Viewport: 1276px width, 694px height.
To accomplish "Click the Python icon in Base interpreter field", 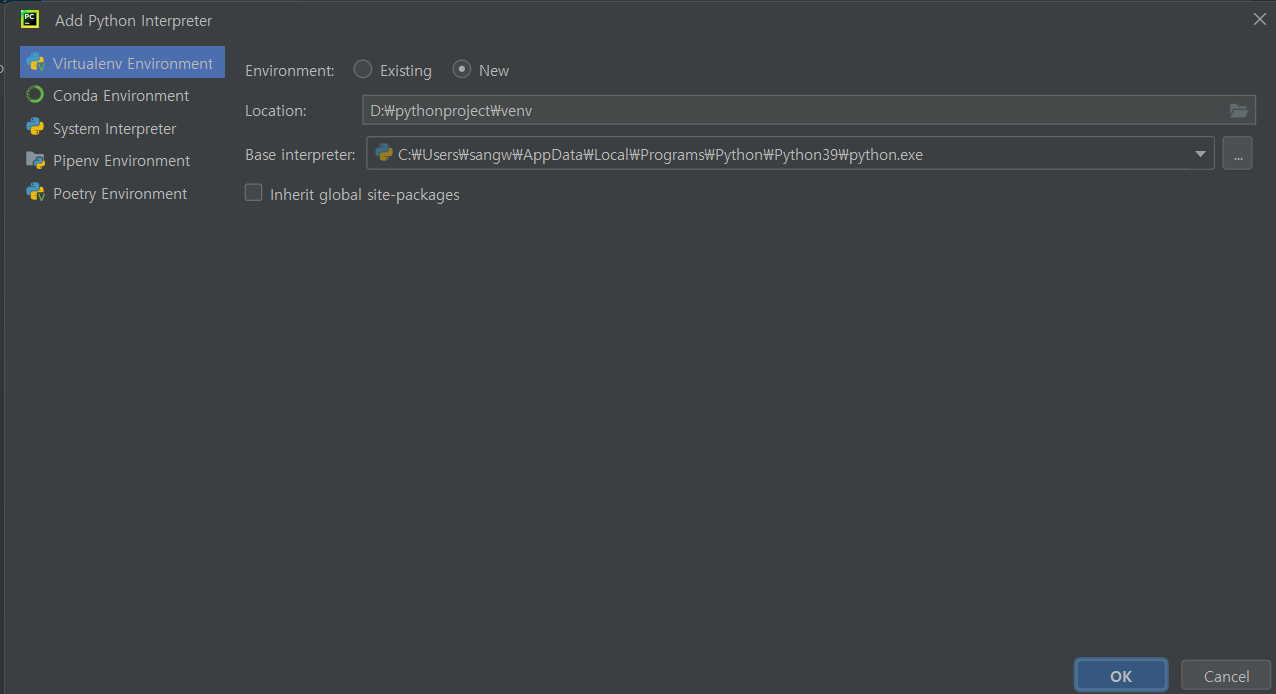I will (x=384, y=153).
